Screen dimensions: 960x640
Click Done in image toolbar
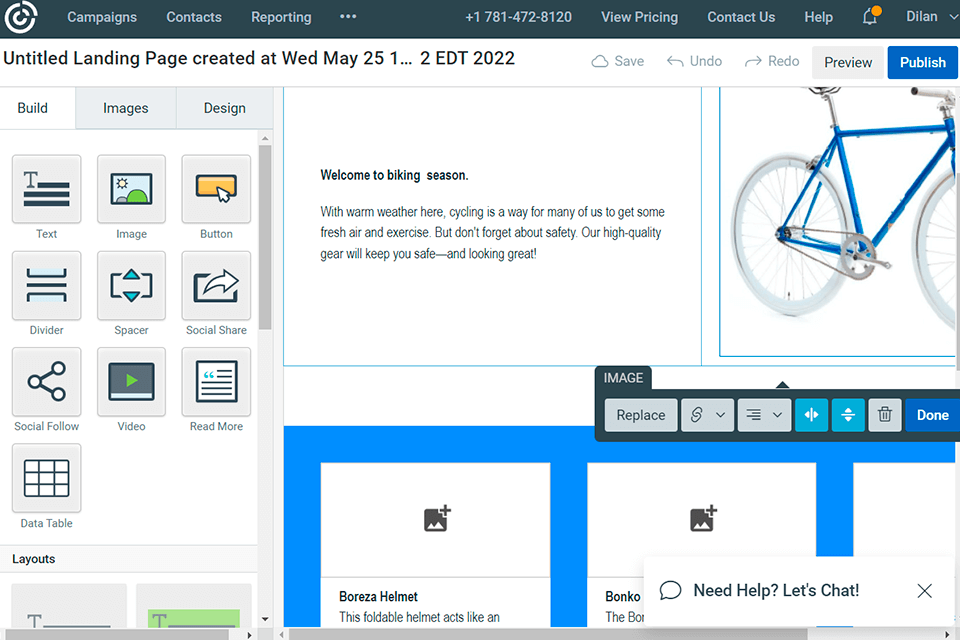932,415
